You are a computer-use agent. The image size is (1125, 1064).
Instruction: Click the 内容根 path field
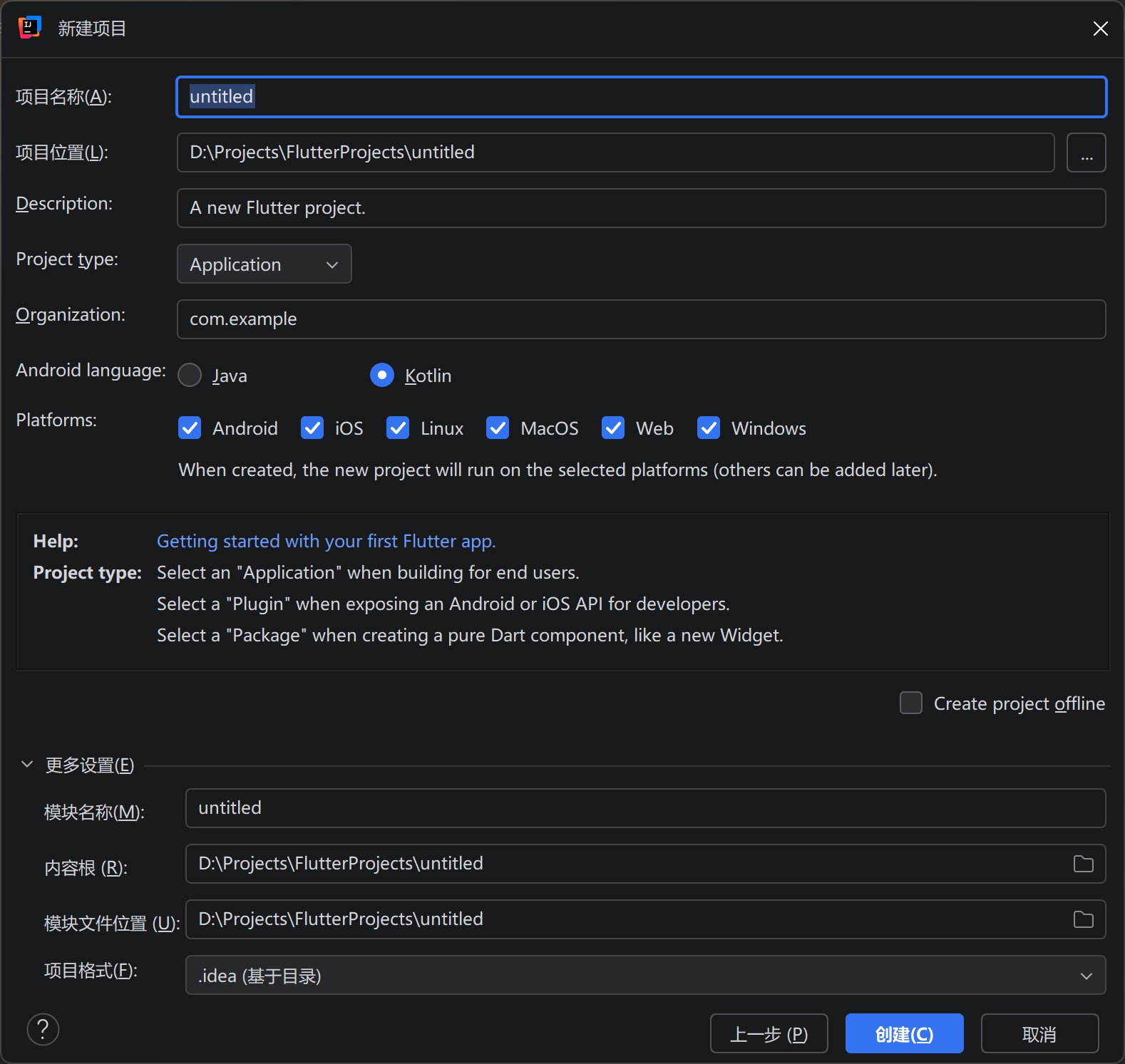click(646, 864)
